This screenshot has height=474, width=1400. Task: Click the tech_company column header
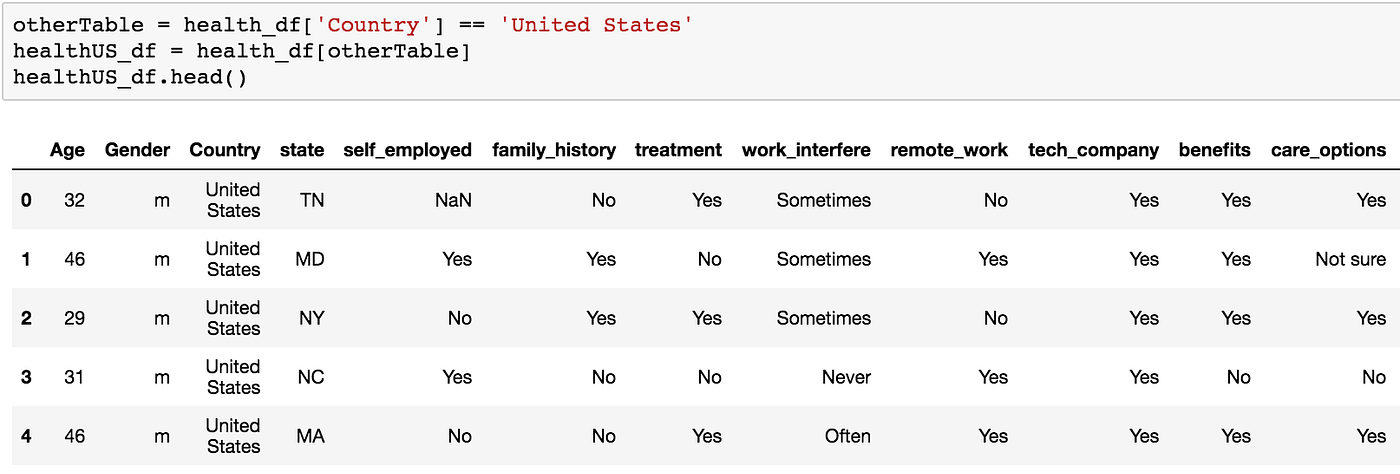click(1093, 150)
